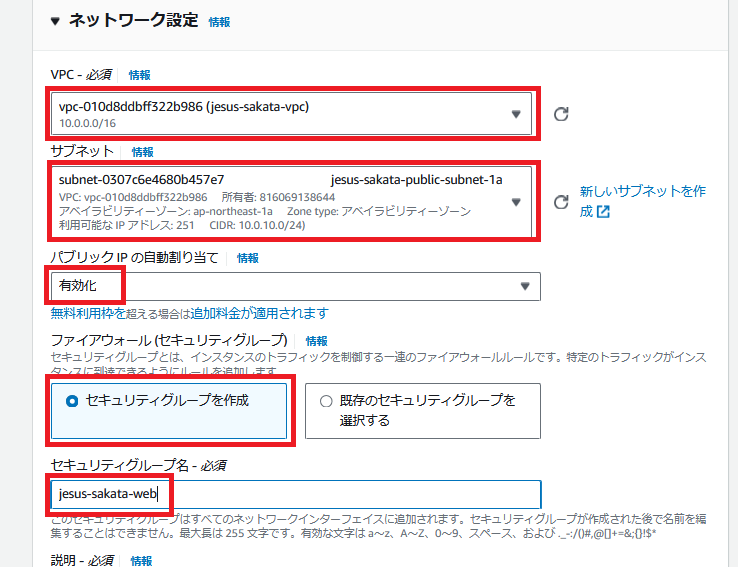Open 情報 link next to VPC label

(140, 75)
